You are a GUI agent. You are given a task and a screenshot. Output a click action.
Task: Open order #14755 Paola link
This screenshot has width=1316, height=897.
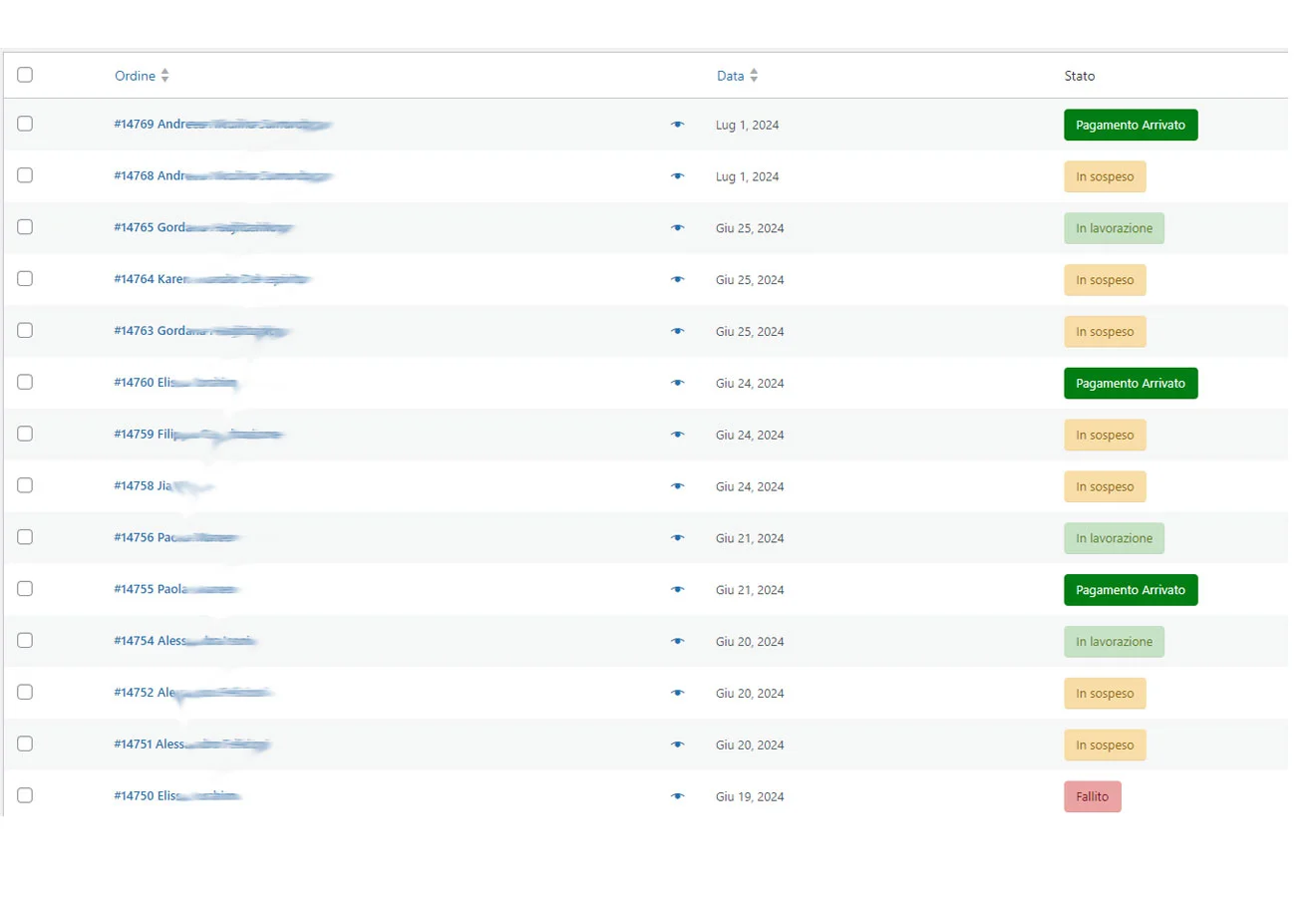point(176,590)
